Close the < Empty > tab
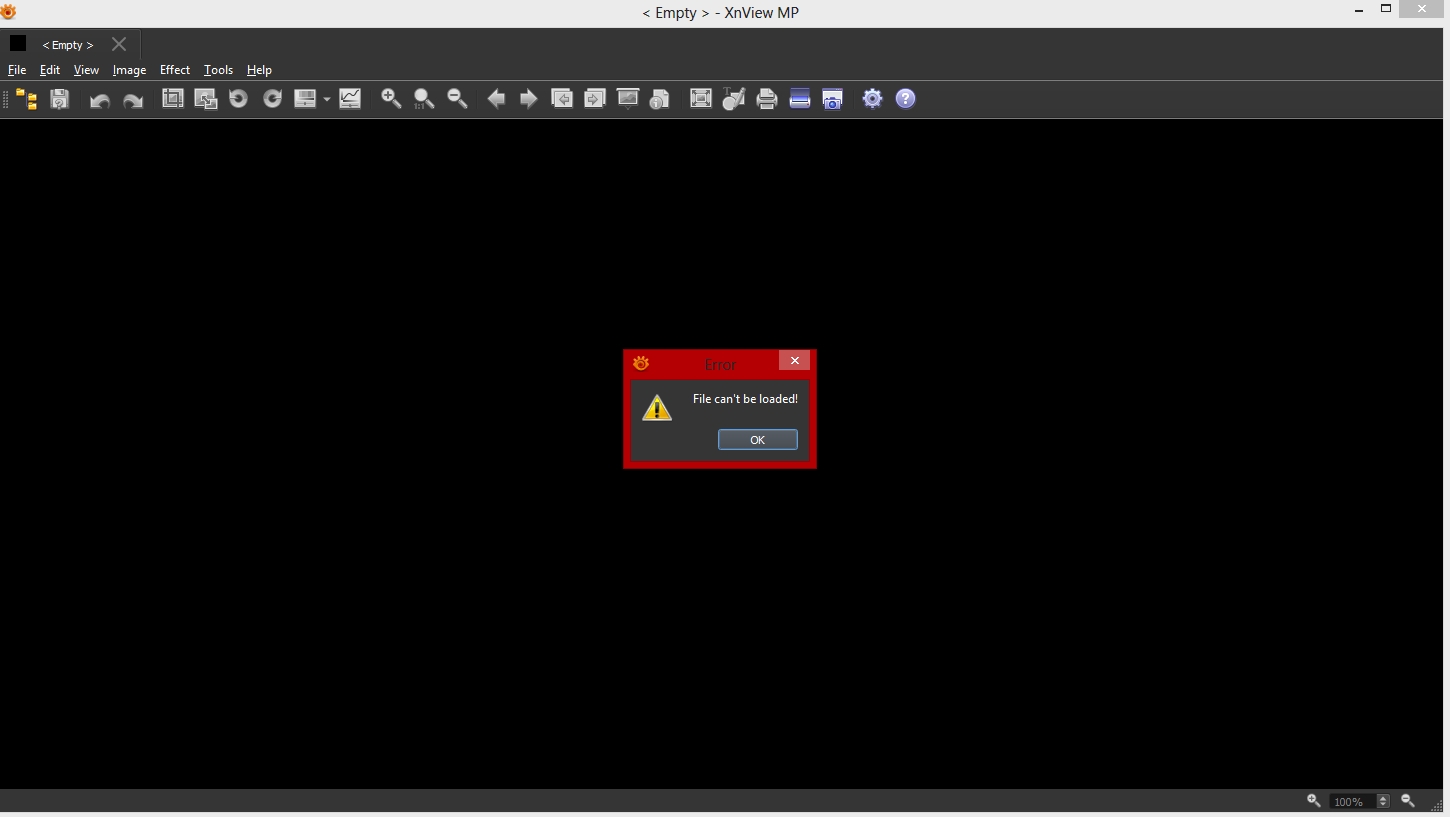 [119, 44]
